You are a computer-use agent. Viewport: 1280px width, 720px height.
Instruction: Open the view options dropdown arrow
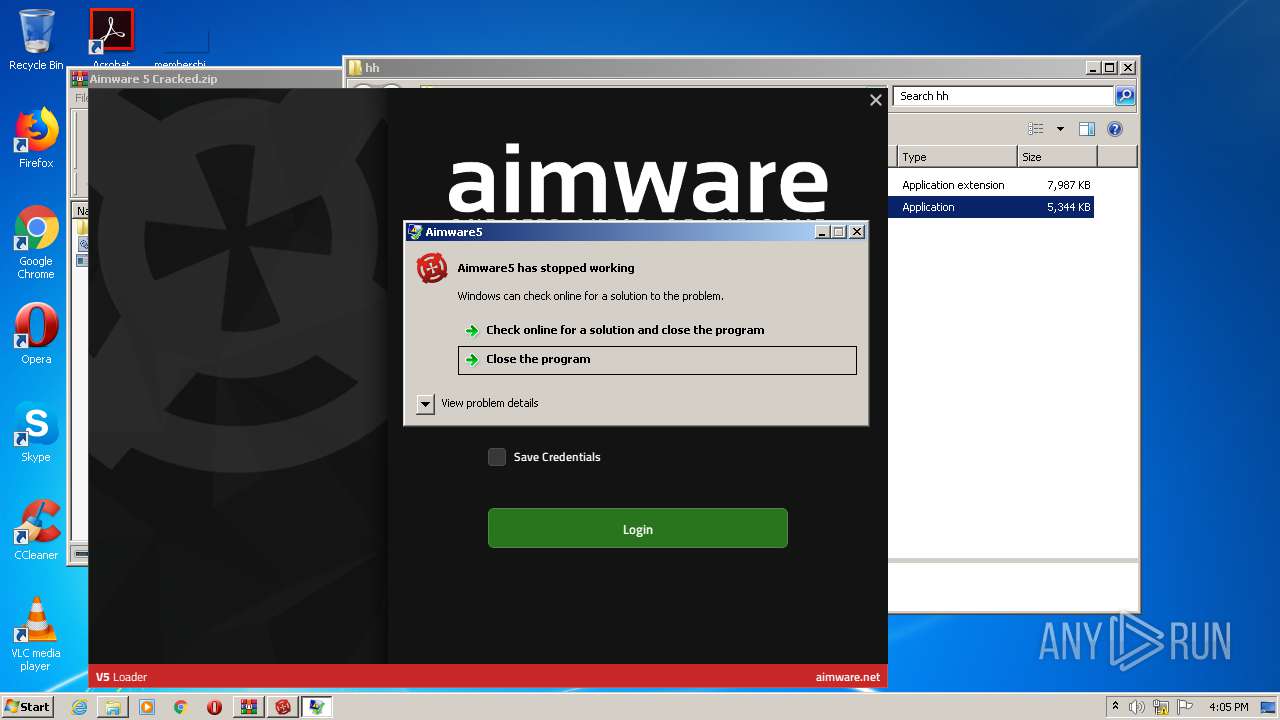coord(1060,129)
